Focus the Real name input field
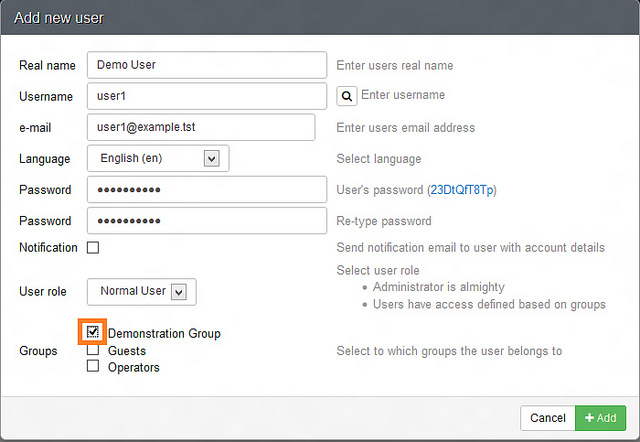Screen dimensions: 640x442 point(207,65)
